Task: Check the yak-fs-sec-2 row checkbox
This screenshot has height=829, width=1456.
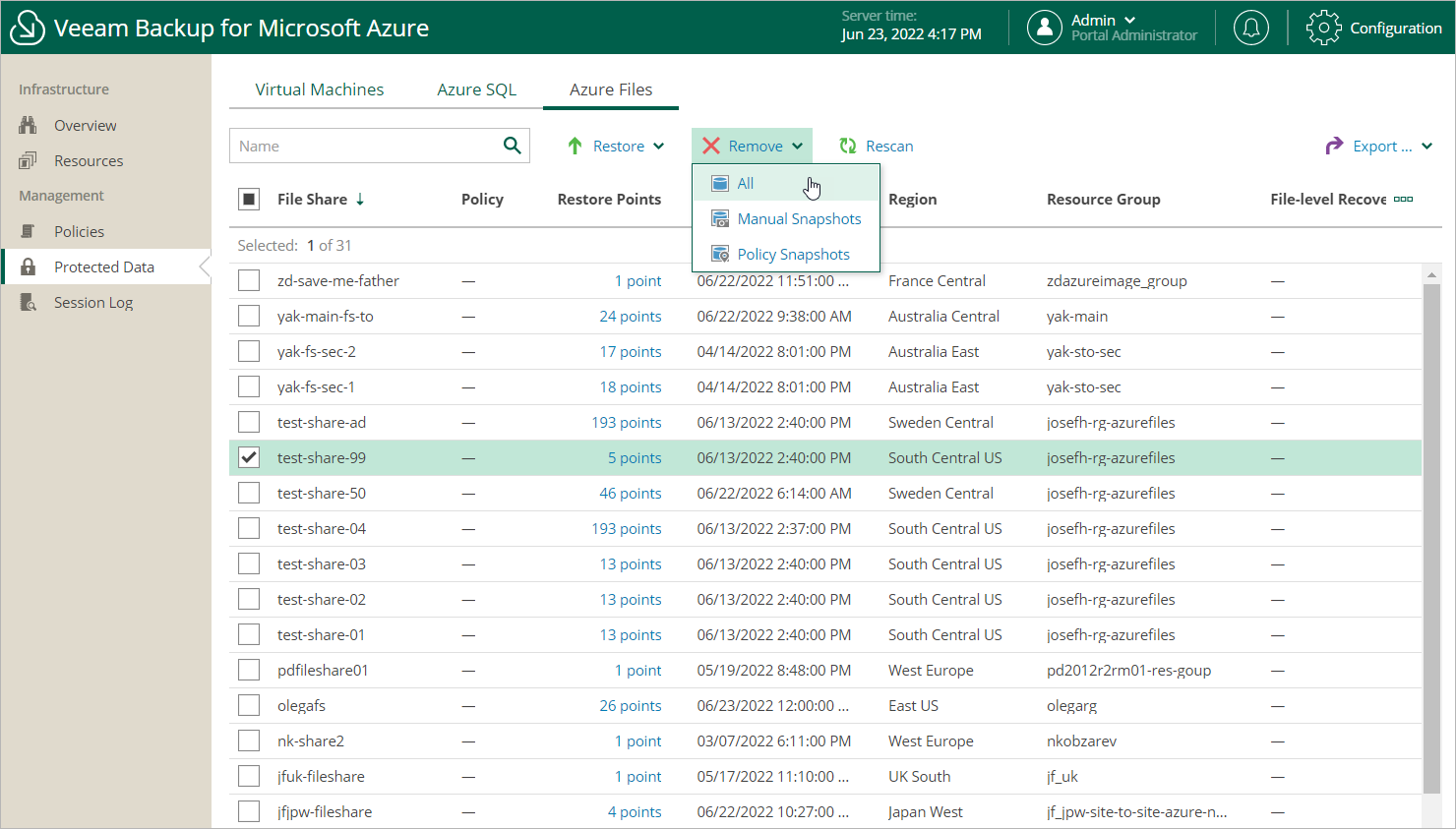Action: point(249,351)
